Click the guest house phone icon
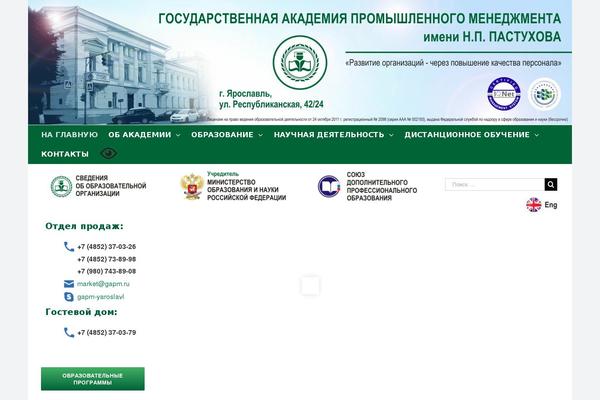The width and height of the screenshot is (600, 400). coord(69,333)
